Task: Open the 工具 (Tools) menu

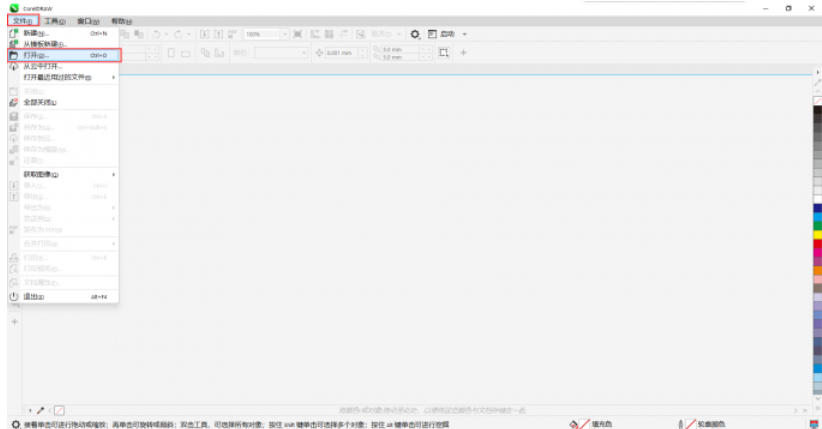Action: pos(55,21)
